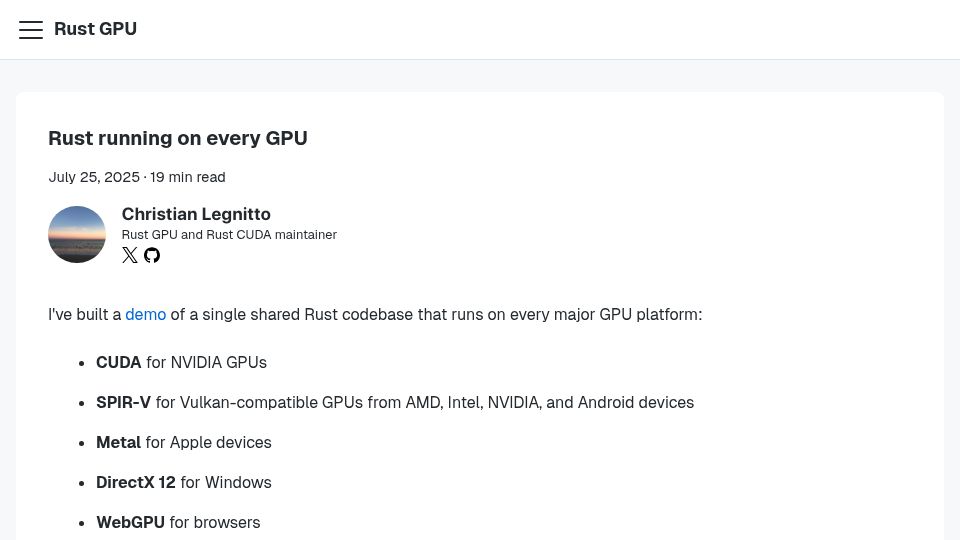
Task: Follow the "demo" hyperlink
Action: click(146, 315)
